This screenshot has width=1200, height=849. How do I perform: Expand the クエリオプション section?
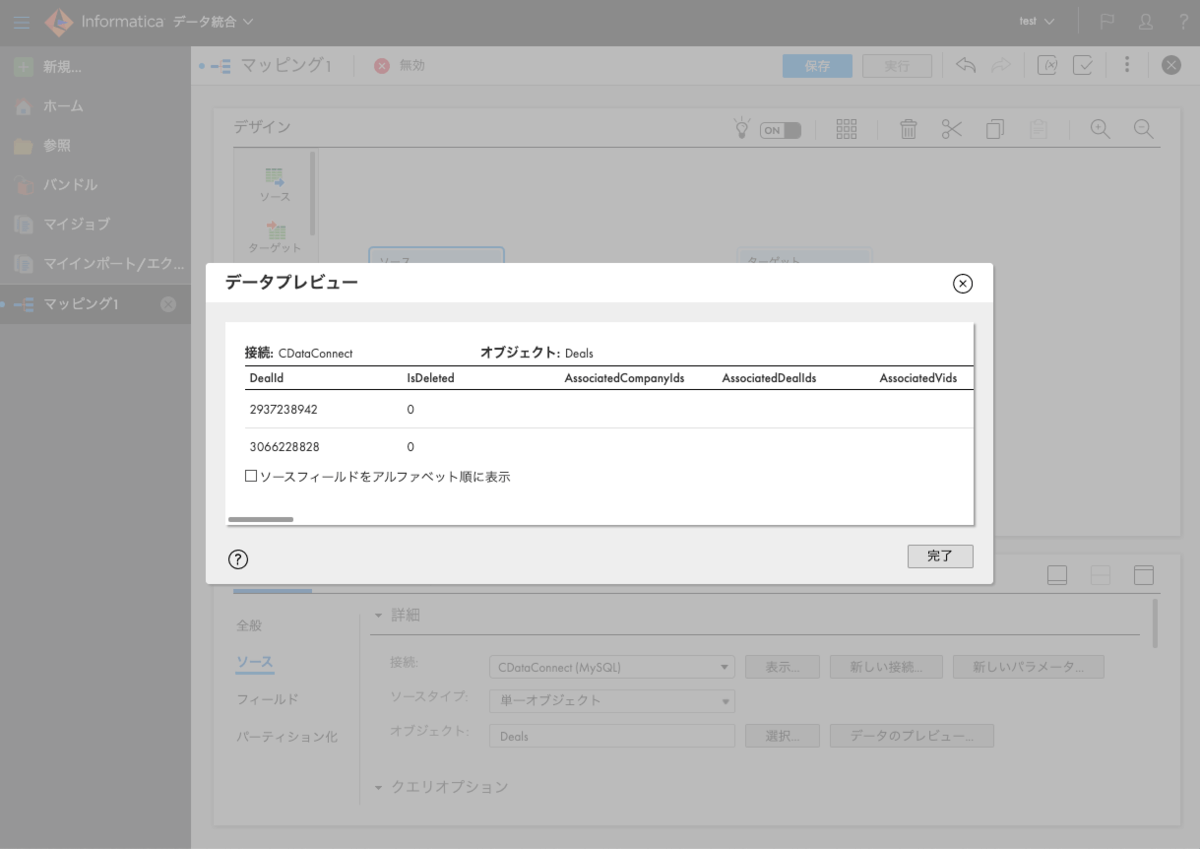click(379, 787)
